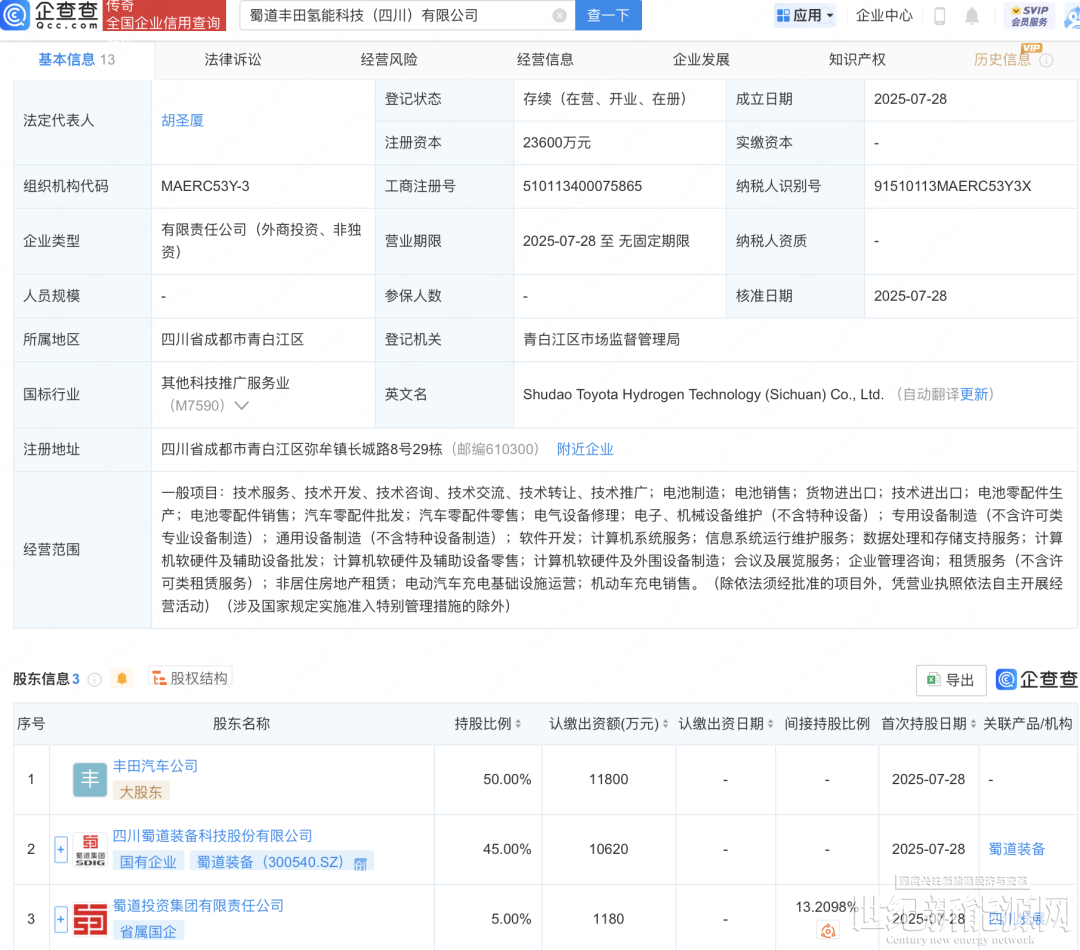Viewport: 1080px width, 950px height.
Task: Expand 四川蜀道装备科技 shareholder row
Action: [61, 849]
